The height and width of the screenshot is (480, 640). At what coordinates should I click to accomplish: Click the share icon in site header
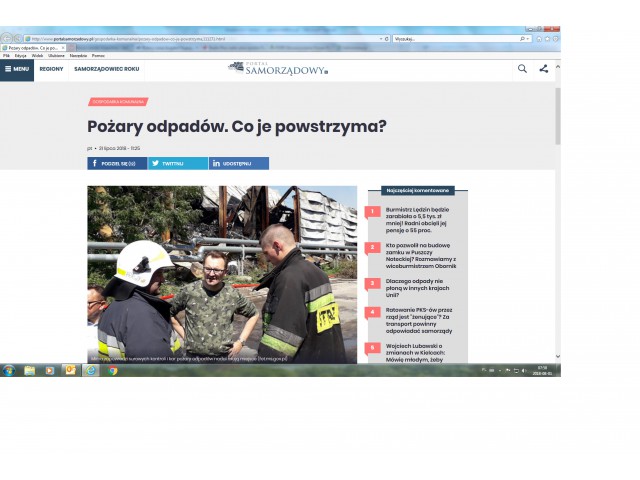(x=544, y=69)
